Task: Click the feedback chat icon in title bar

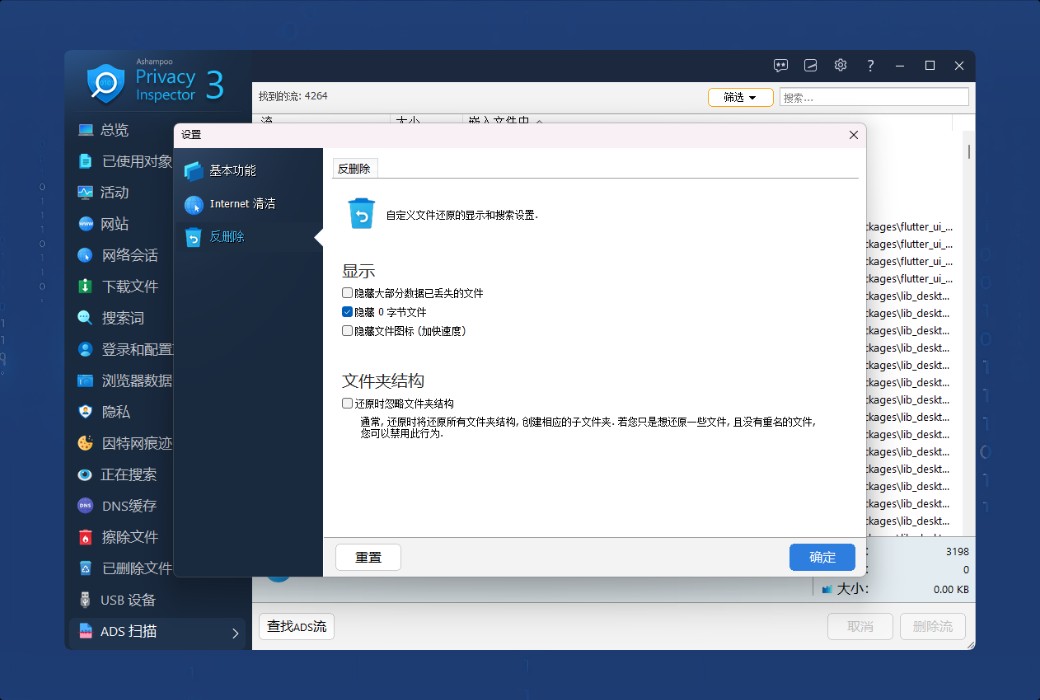Action: [x=781, y=65]
